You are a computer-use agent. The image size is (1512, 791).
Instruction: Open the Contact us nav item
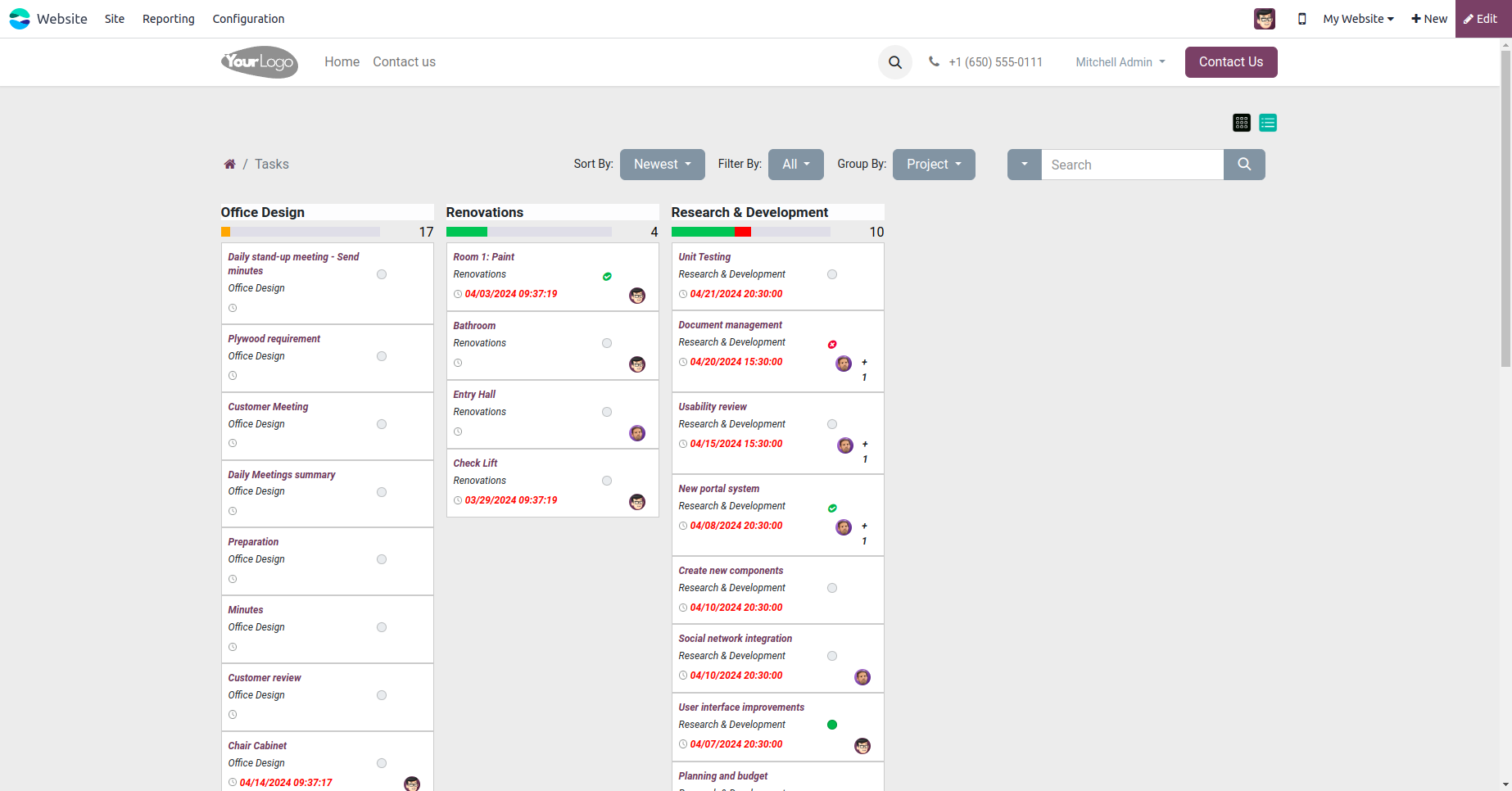pos(405,62)
